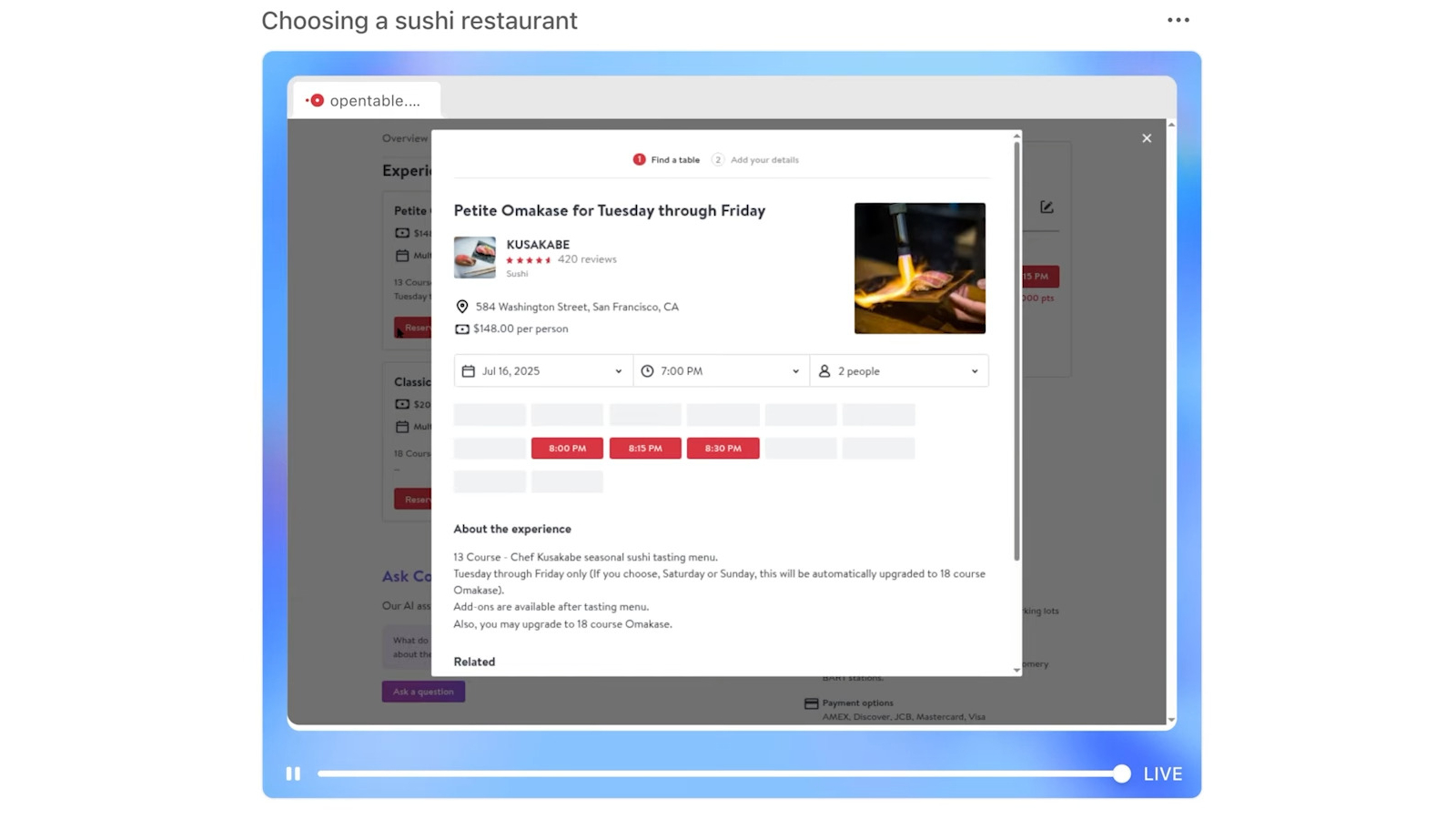1456x819 pixels.
Task: Click the location pin icon by the address
Action: (462, 307)
